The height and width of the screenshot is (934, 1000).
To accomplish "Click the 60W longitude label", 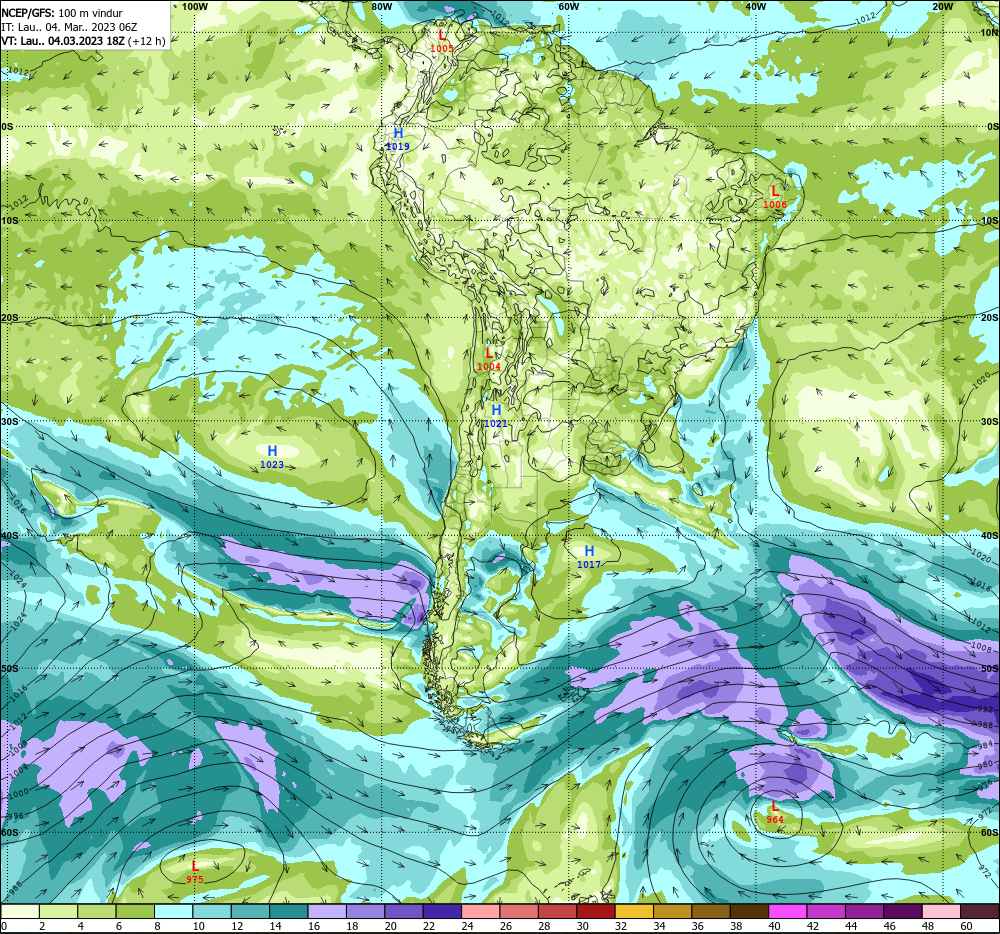I will click(x=568, y=6).
